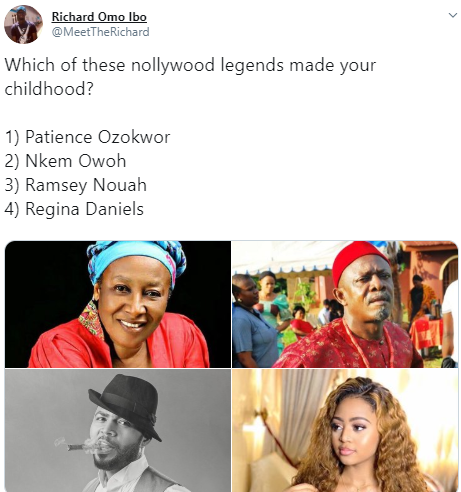Select the "2) Nkem Owoh" line

(x=65, y=161)
